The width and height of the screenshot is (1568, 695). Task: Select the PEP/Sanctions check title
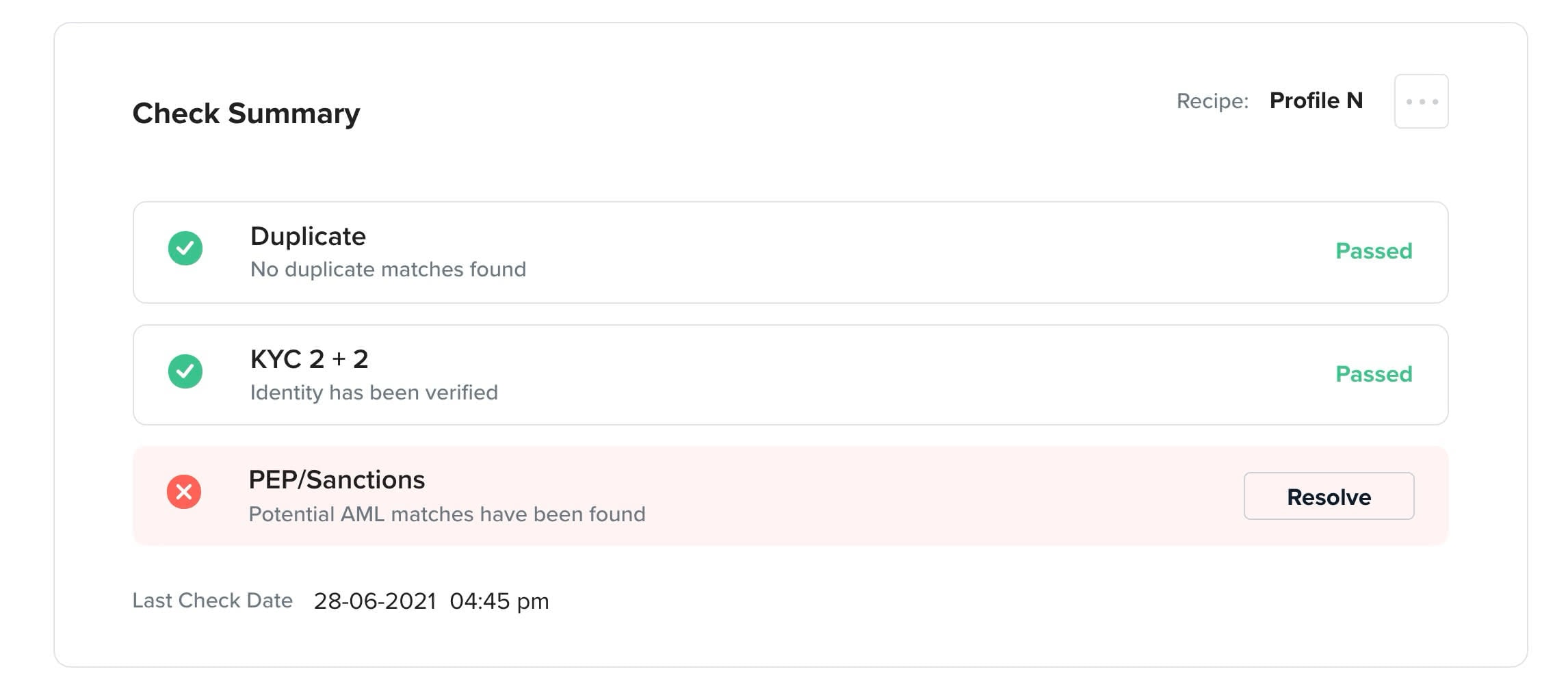coord(337,480)
